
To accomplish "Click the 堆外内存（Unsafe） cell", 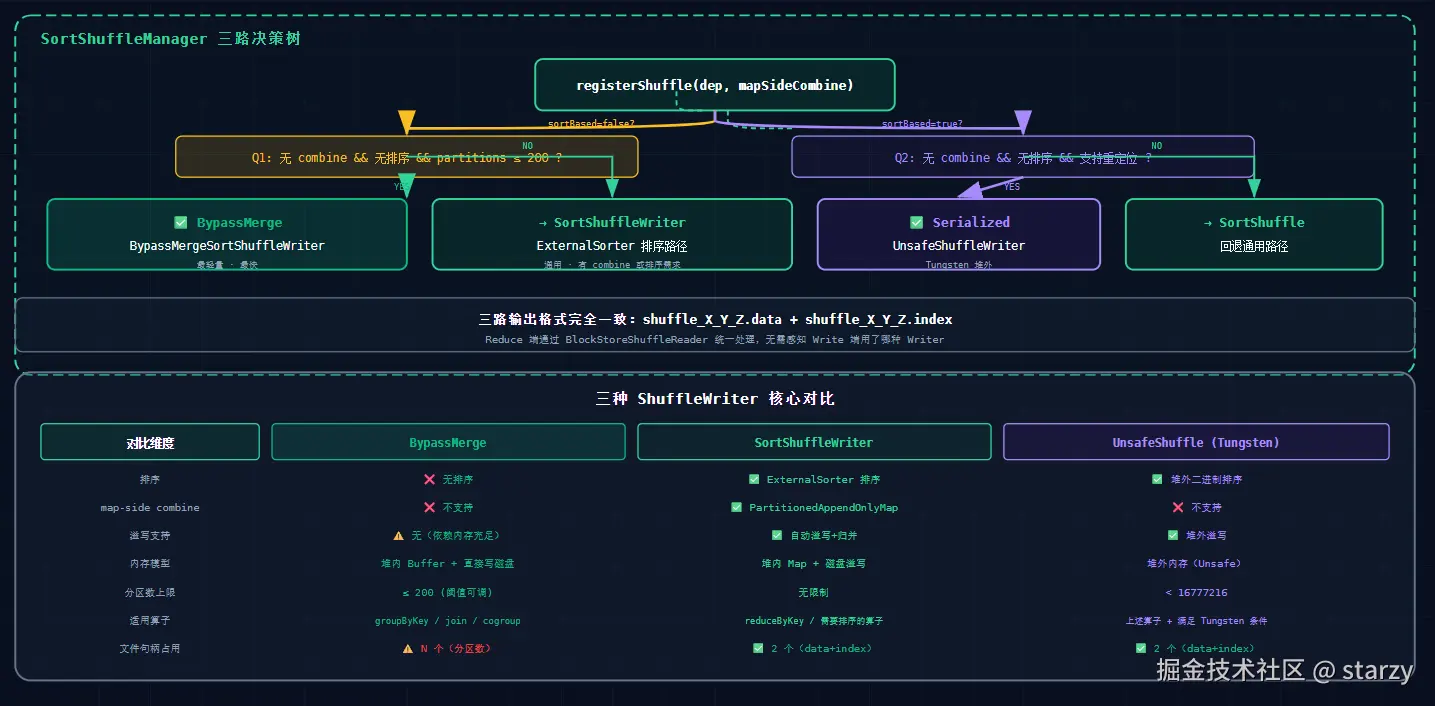I will (1196, 564).
